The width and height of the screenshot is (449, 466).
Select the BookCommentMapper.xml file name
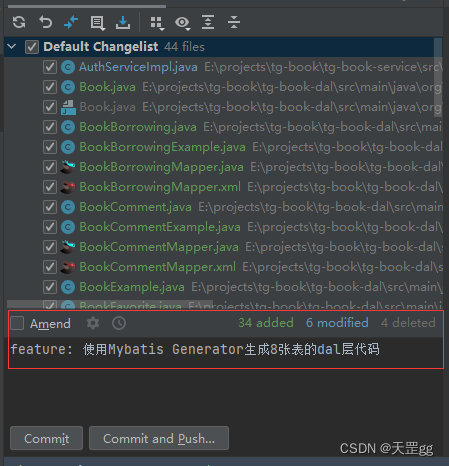point(157,267)
